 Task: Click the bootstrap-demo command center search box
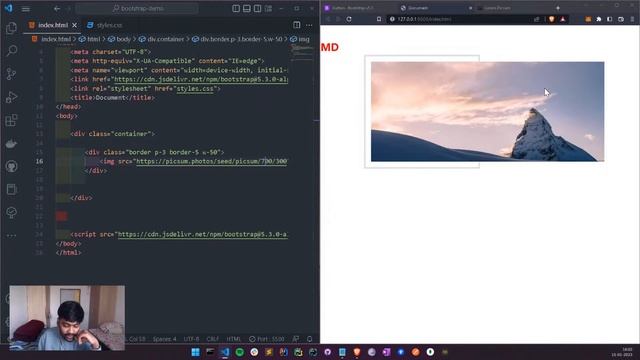click(x=137, y=9)
